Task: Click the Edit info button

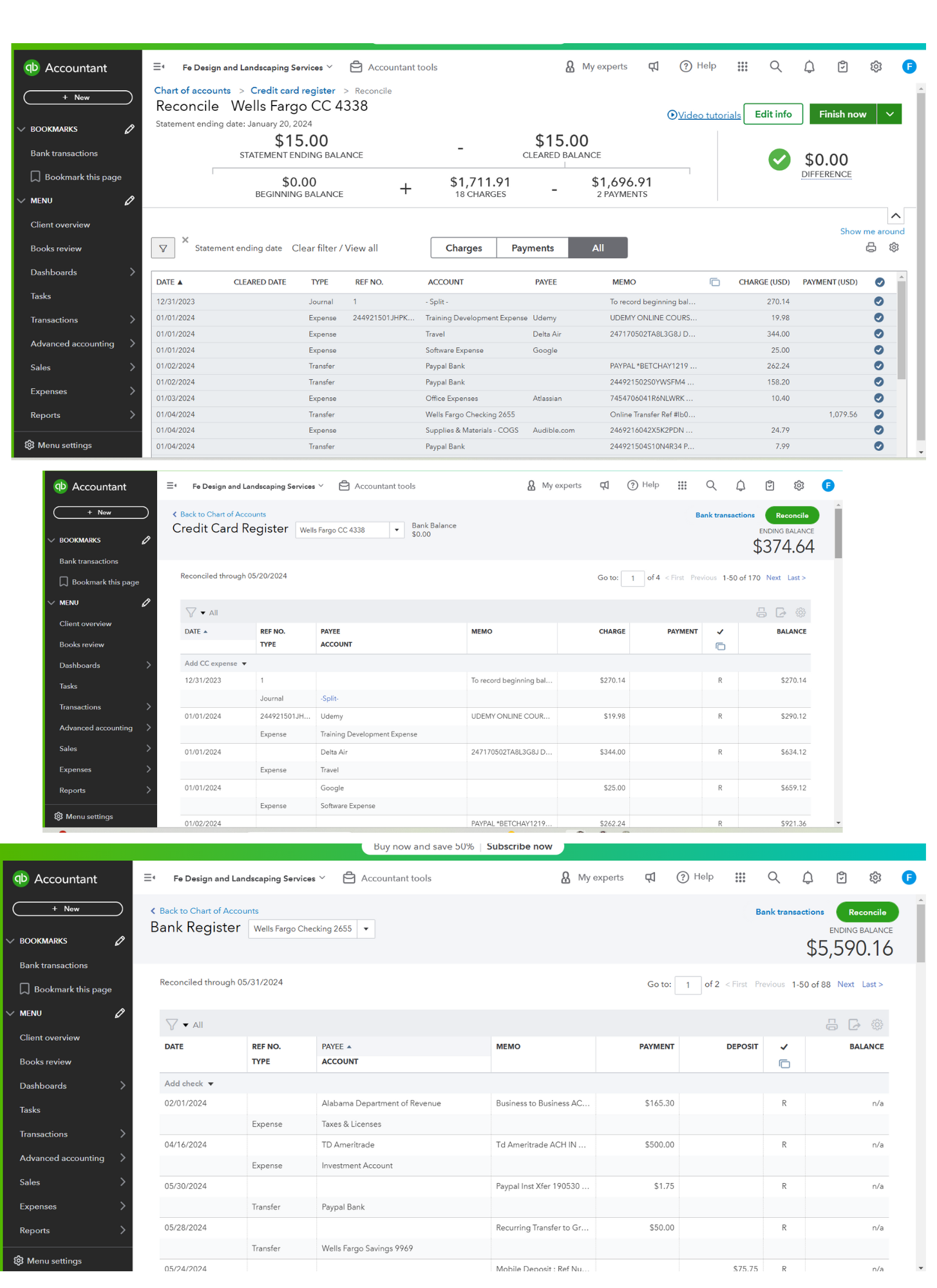Action: coord(773,114)
